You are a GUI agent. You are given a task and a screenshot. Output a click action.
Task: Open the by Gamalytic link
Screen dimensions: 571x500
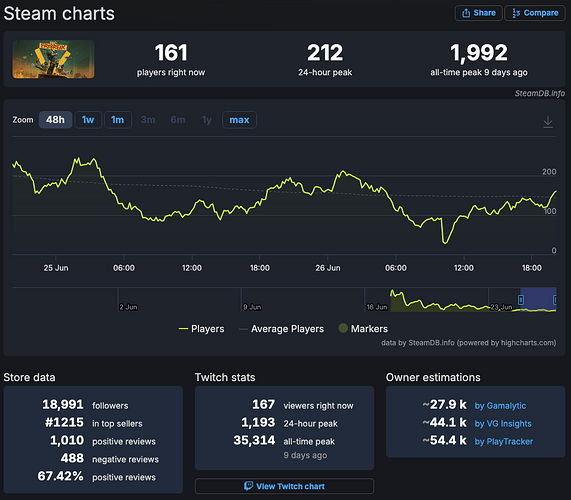coord(500,405)
